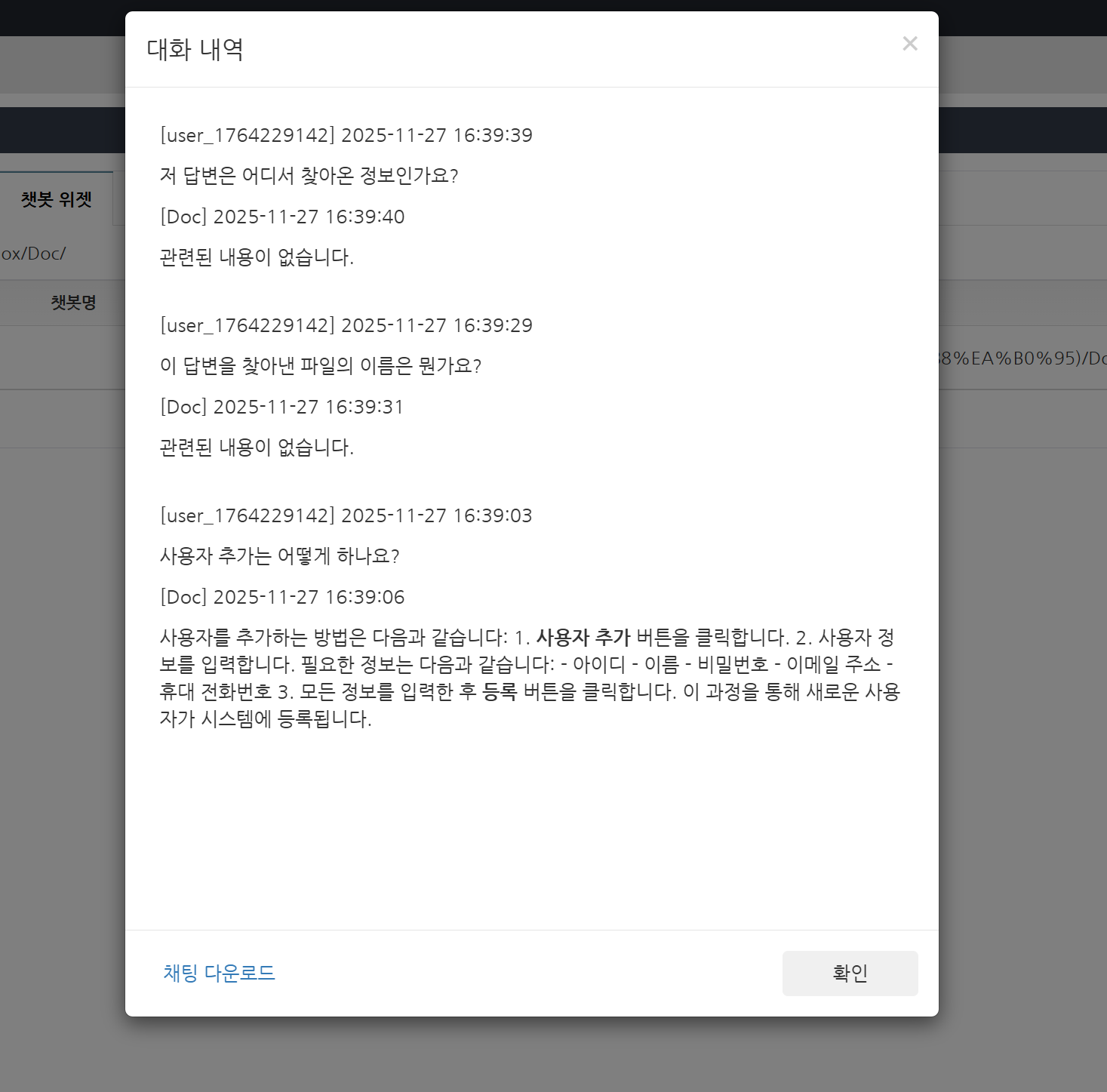Select the user header timestamped 16:39:03
This screenshot has width=1107, height=1092.
(346, 515)
